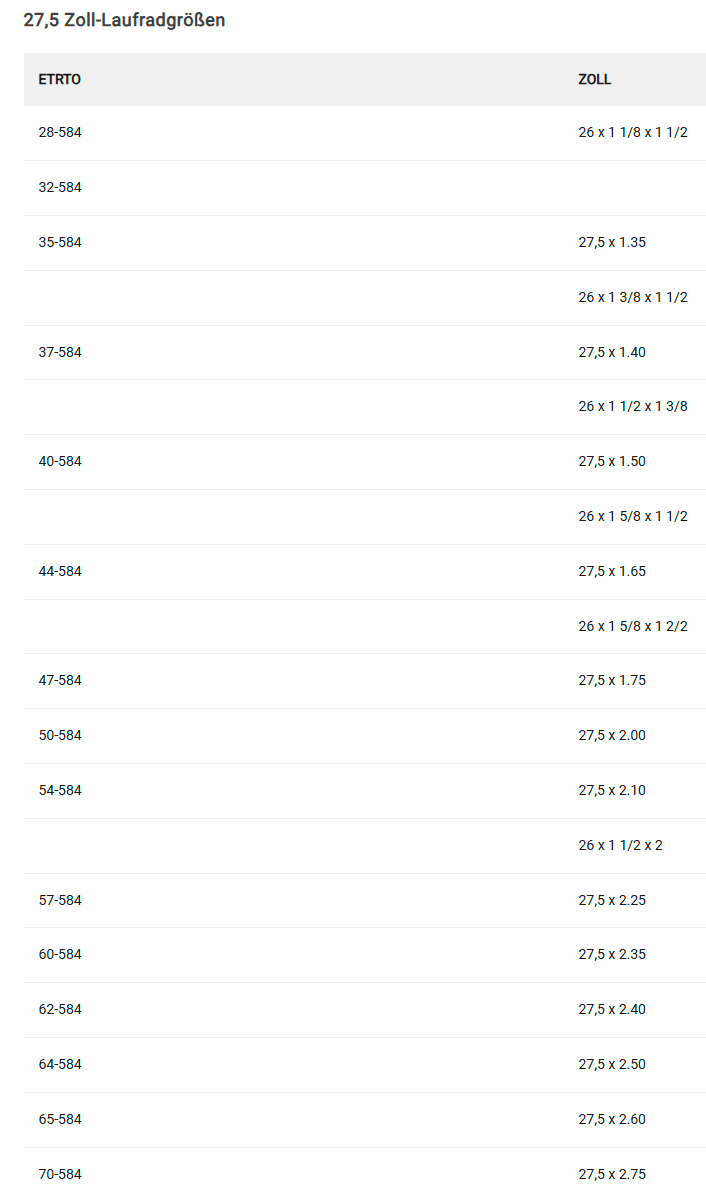This screenshot has width=706, height=1201.
Task: Click the 26 x 1 1/2 x 2 cell
Action: (x=620, y=845)
